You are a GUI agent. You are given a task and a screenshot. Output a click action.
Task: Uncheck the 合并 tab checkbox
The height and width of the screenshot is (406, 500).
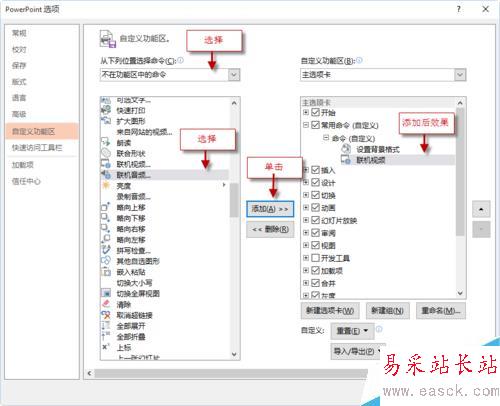click(x=315, y=283)
